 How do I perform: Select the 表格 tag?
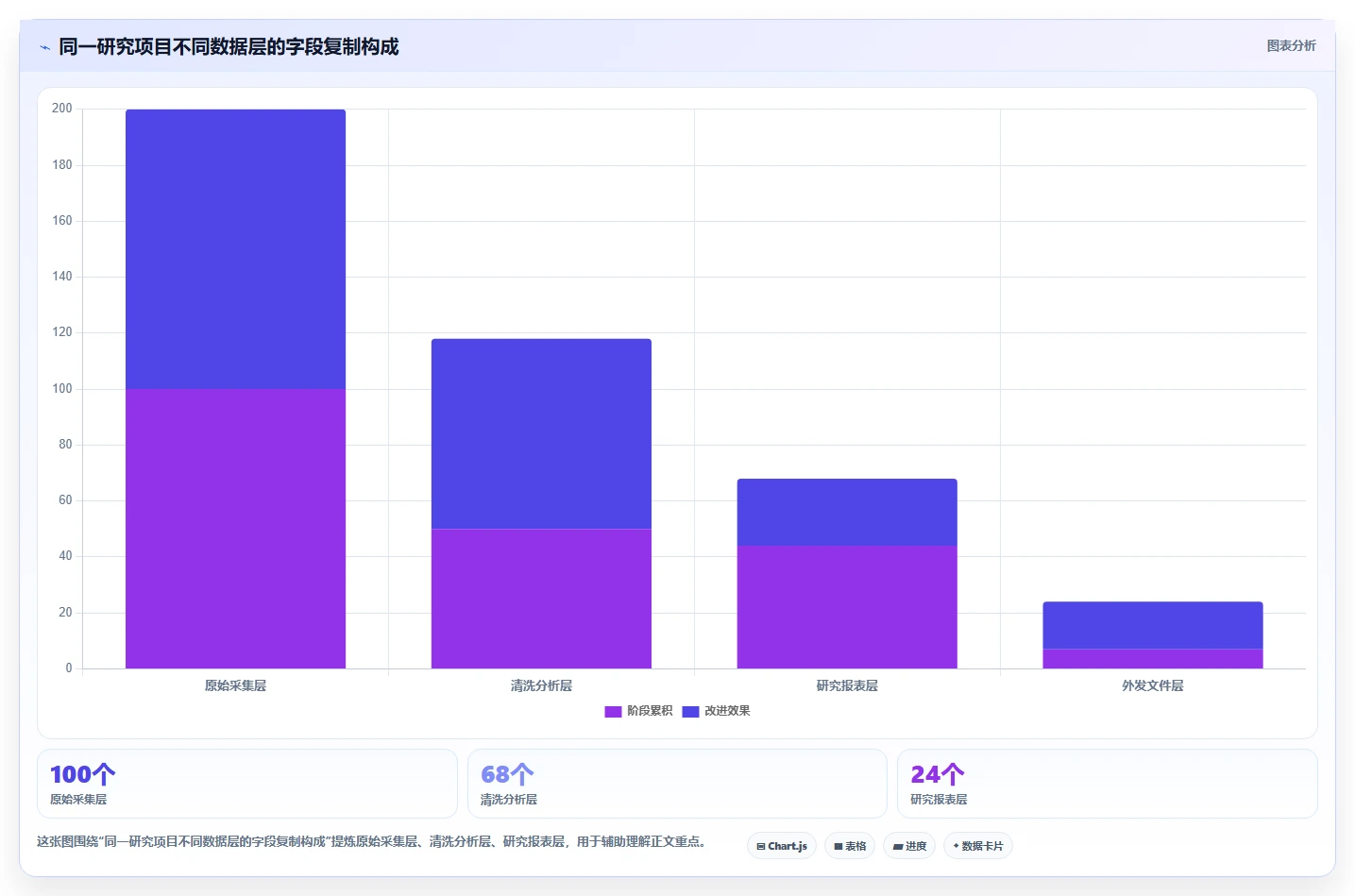[x=850, y=846]
